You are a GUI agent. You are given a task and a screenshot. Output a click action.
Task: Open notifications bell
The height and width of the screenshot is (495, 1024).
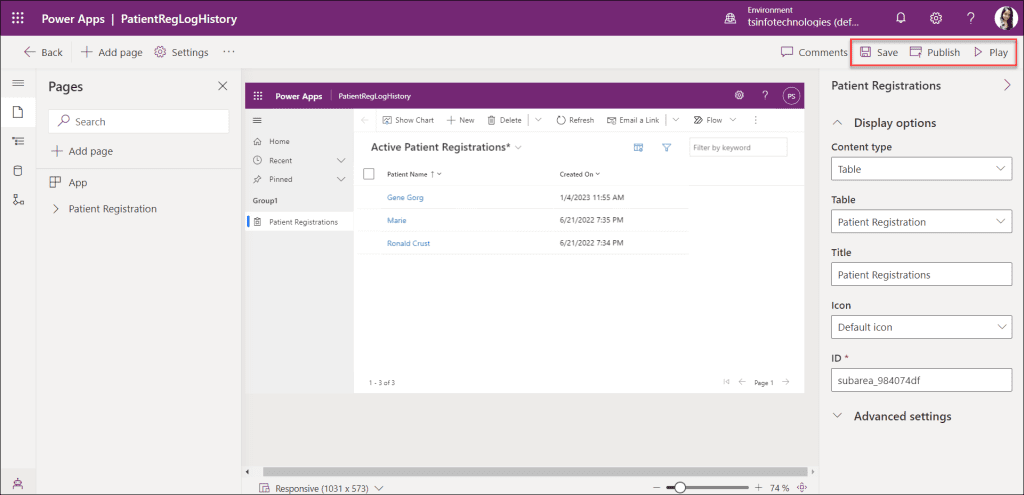pyautogui.click(x=901, y=18)
